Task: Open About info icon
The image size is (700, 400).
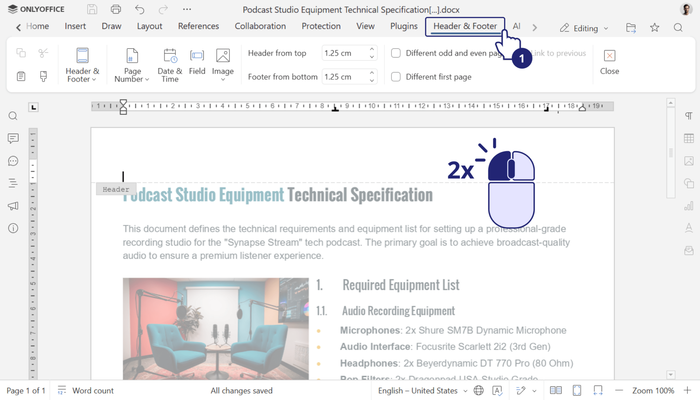Action: point(13,228)
